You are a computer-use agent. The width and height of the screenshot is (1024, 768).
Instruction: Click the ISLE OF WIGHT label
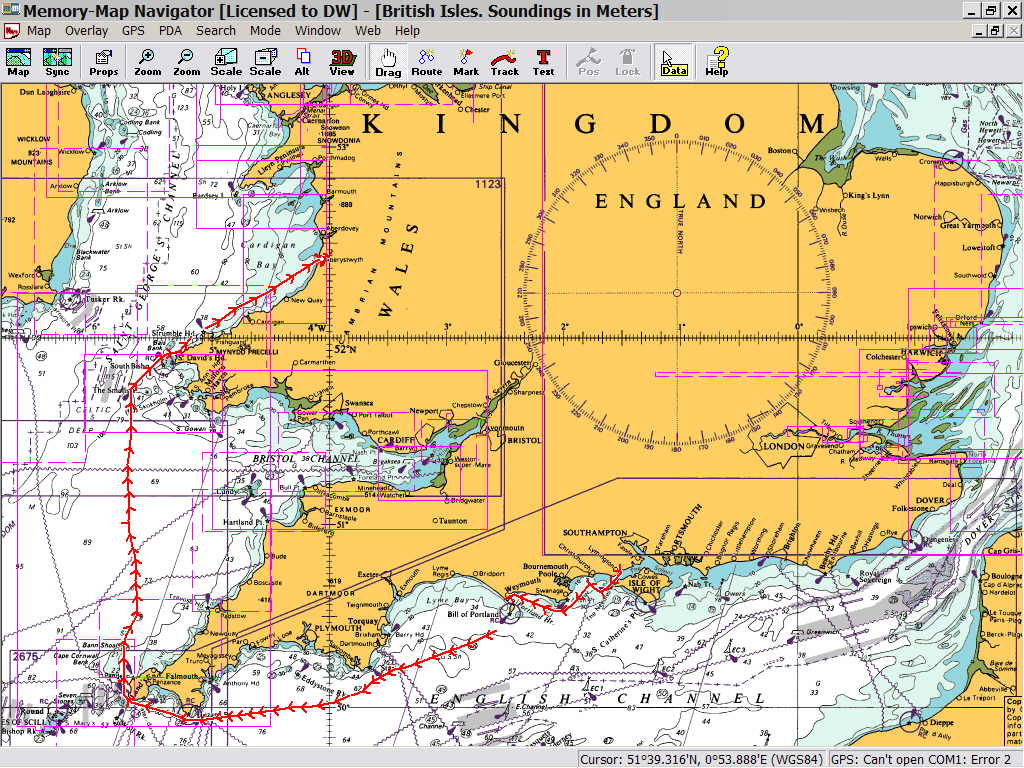click(645, 586)
